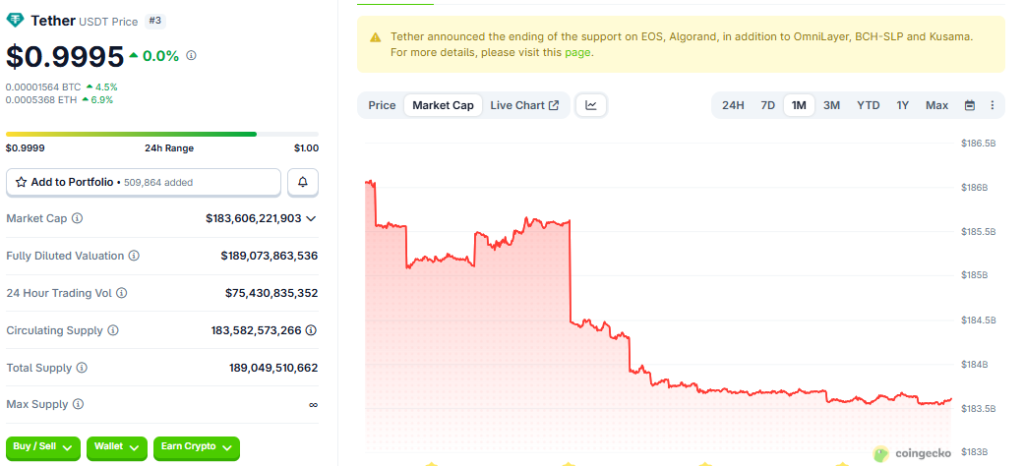Click the price alert bell icon
The width and height of the screenshot is (1024, 466).
(x=303, y=182)
